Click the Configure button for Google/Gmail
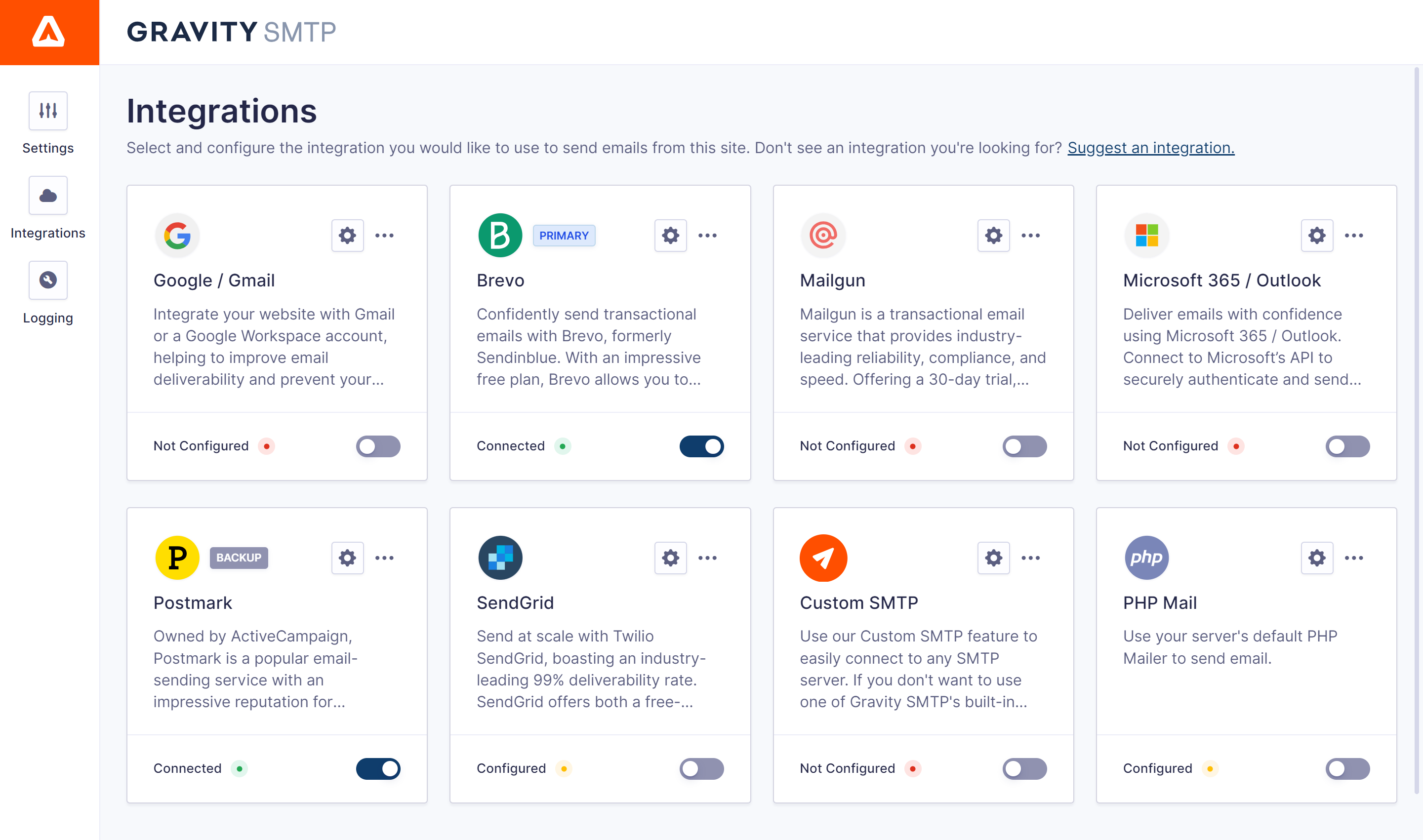The height and width of the screenshot is (840, 1423). tap(347, 235)
